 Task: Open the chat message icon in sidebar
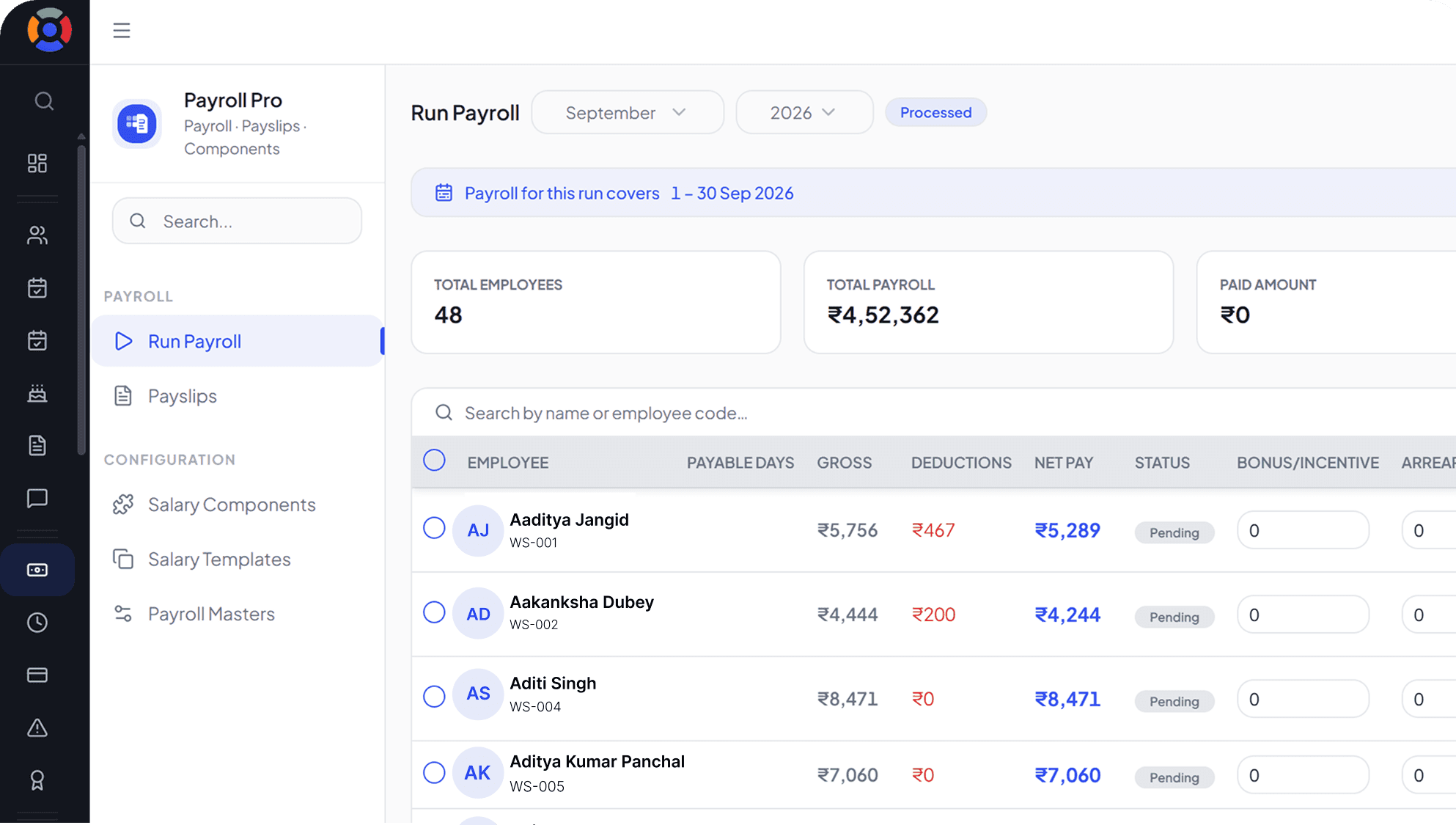tap(37, 499)
